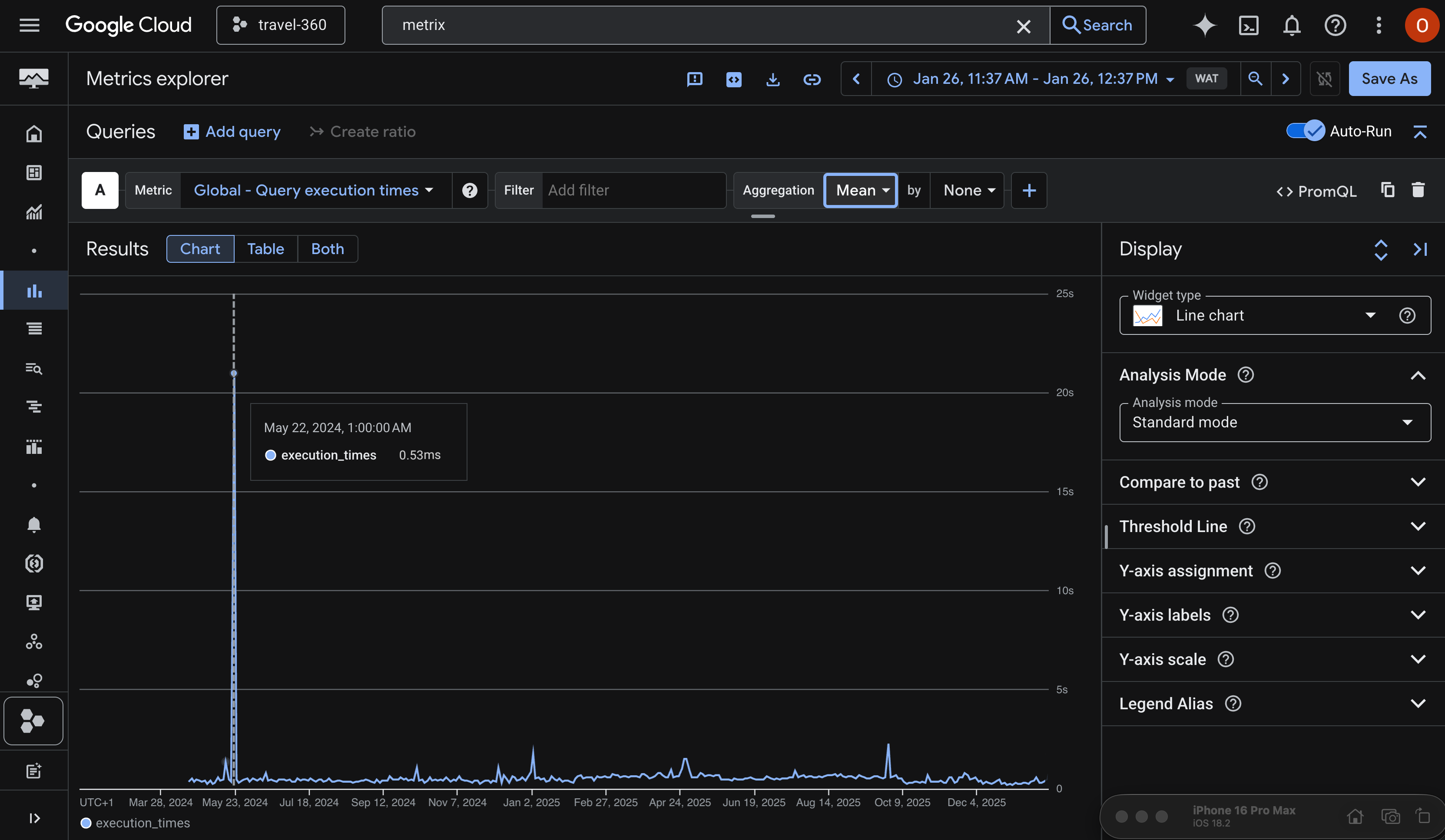Open the Mean aggregation dropdown
1445x840 pixels.
pos(860,190)
